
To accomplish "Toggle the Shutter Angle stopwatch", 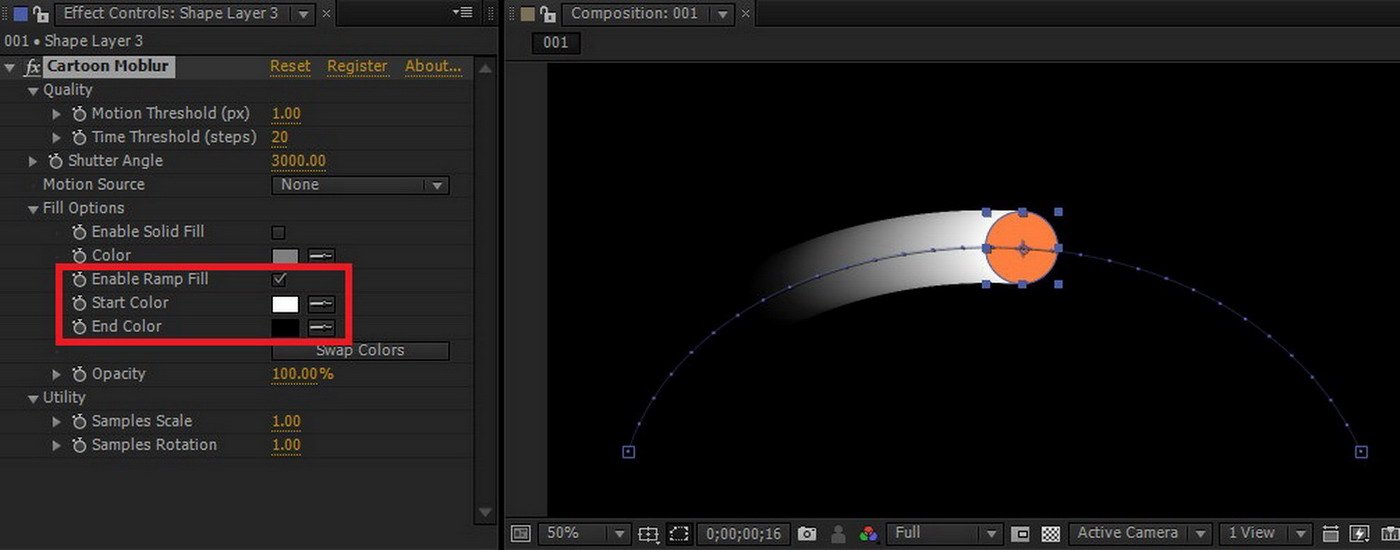I will click(x=55, y=161).
